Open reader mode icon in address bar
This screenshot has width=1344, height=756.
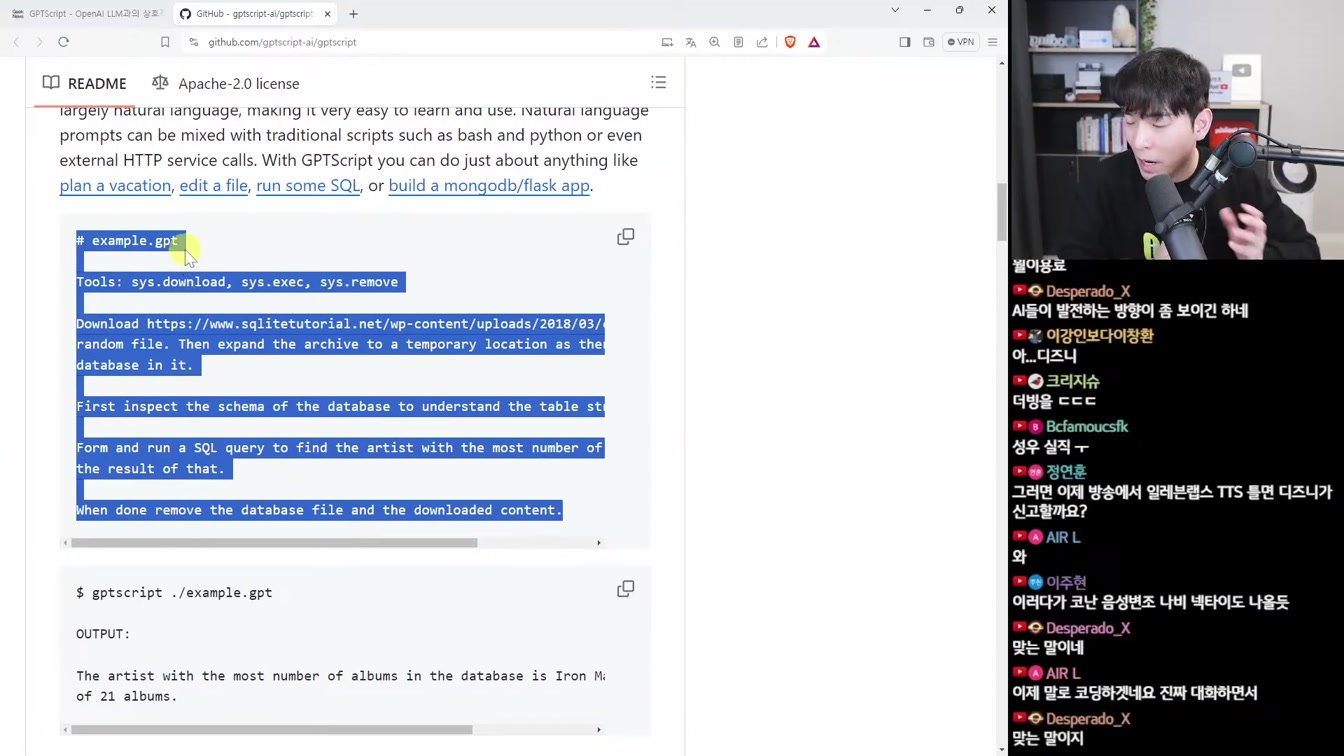(738, 42)
